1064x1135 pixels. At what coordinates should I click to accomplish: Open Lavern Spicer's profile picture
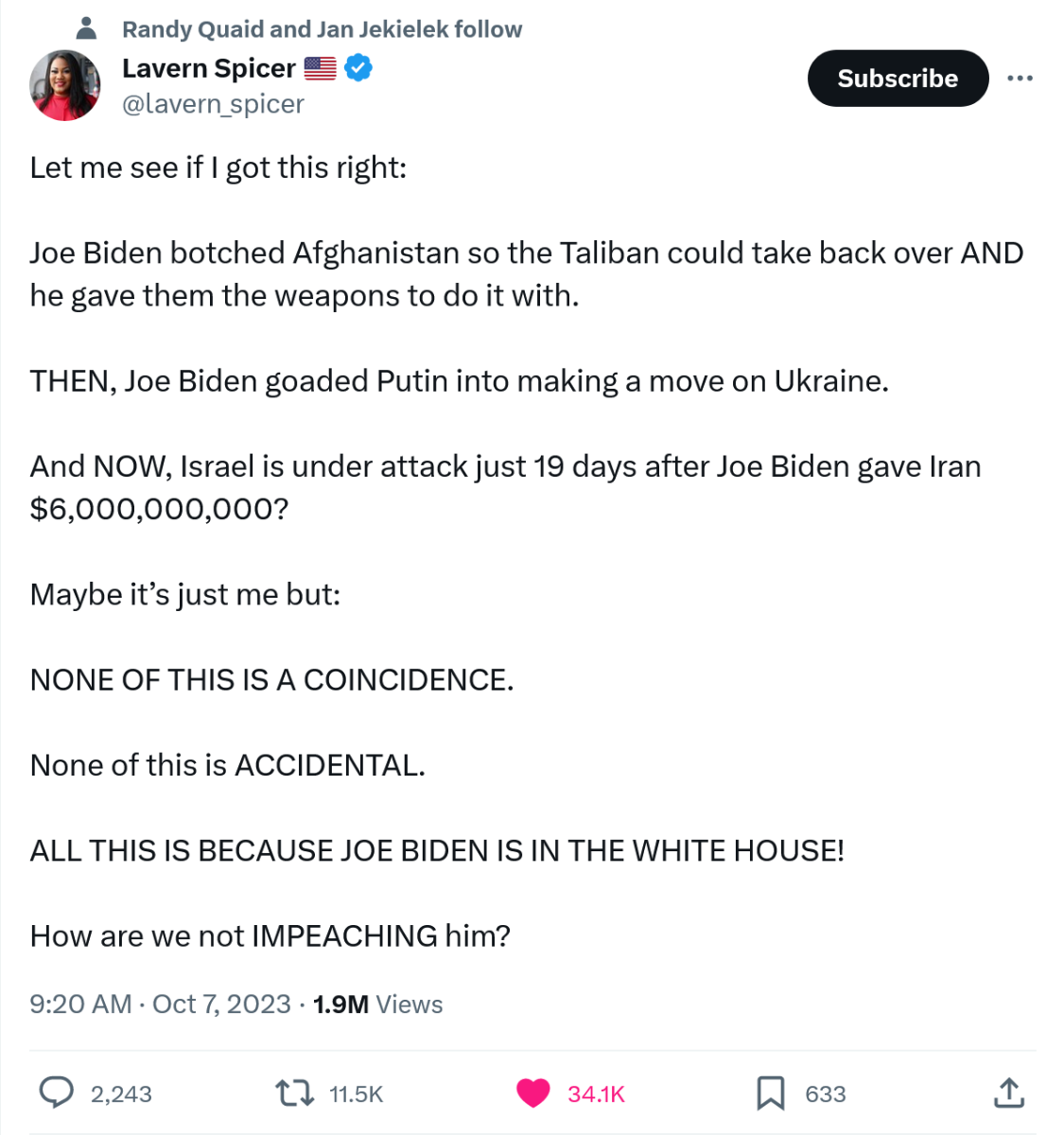pos(65,86)
